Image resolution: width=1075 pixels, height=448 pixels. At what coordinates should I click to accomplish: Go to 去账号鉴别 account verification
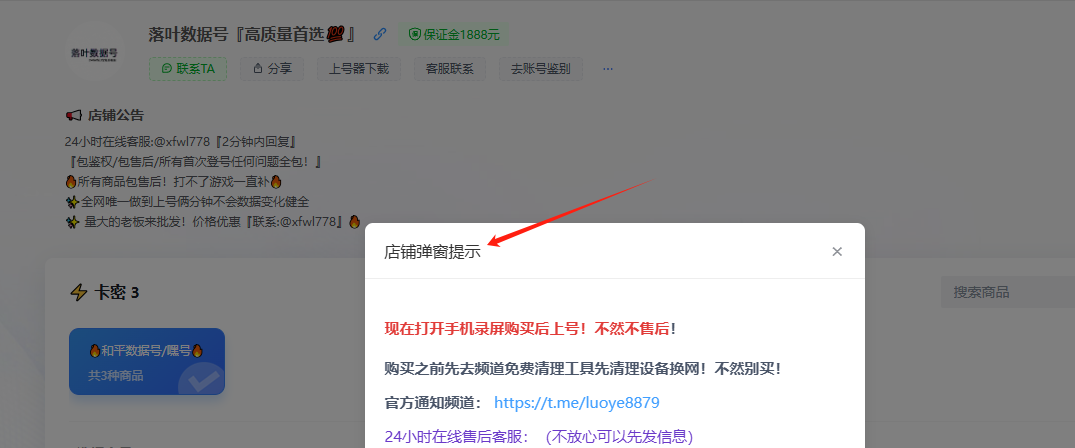[540, 69]
